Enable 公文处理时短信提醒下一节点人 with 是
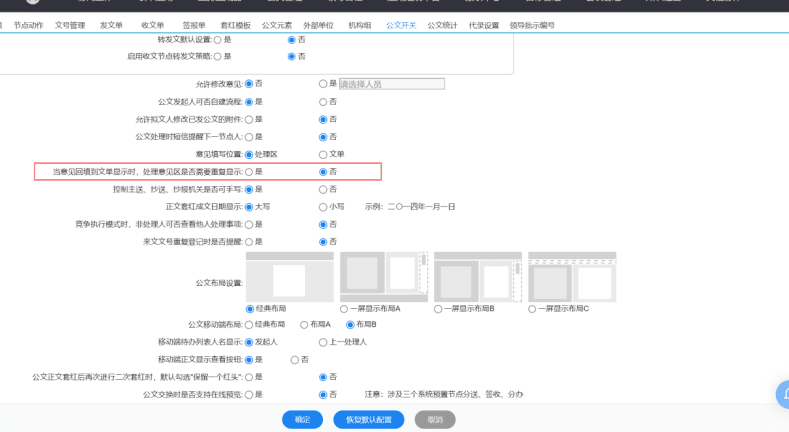Image resolution: width=789 pixels, height=432 pixels. point(249,137)
